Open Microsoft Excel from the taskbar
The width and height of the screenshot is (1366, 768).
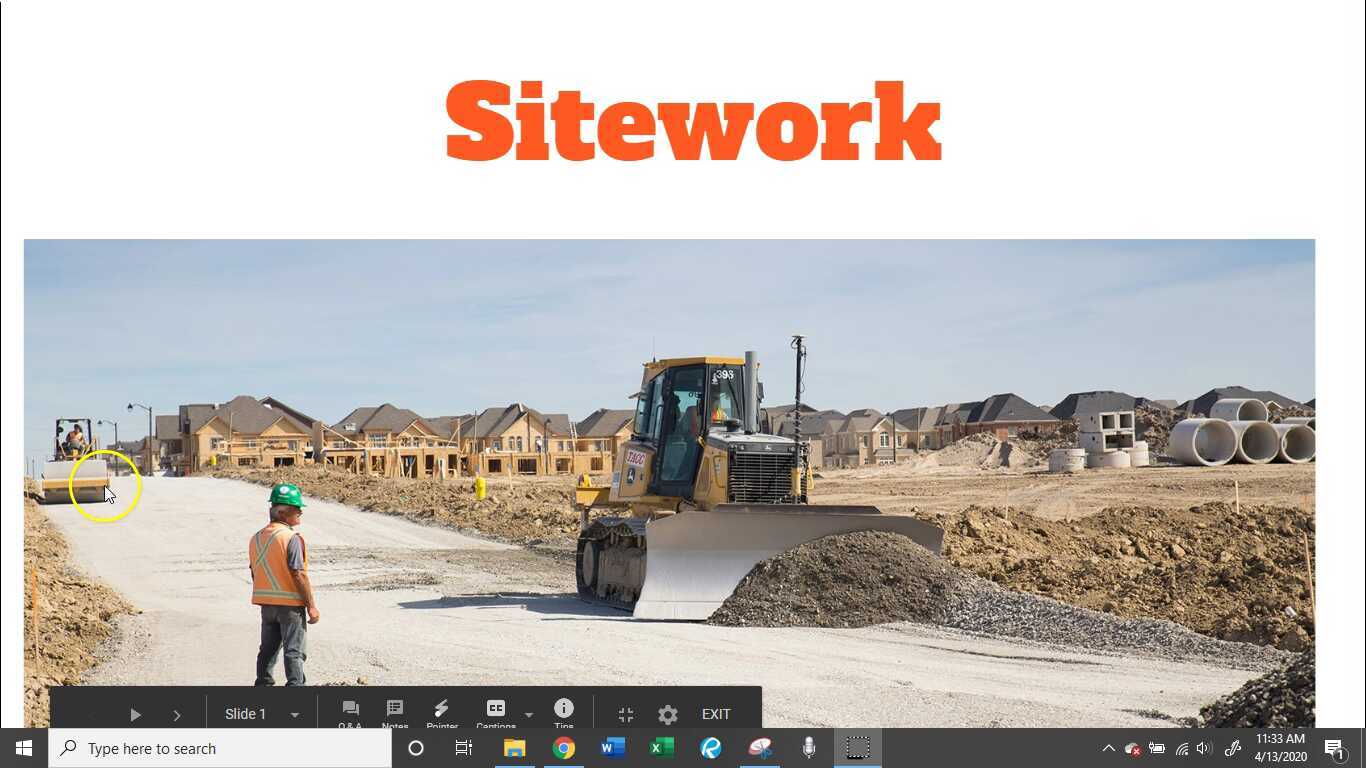coord(661,747)
